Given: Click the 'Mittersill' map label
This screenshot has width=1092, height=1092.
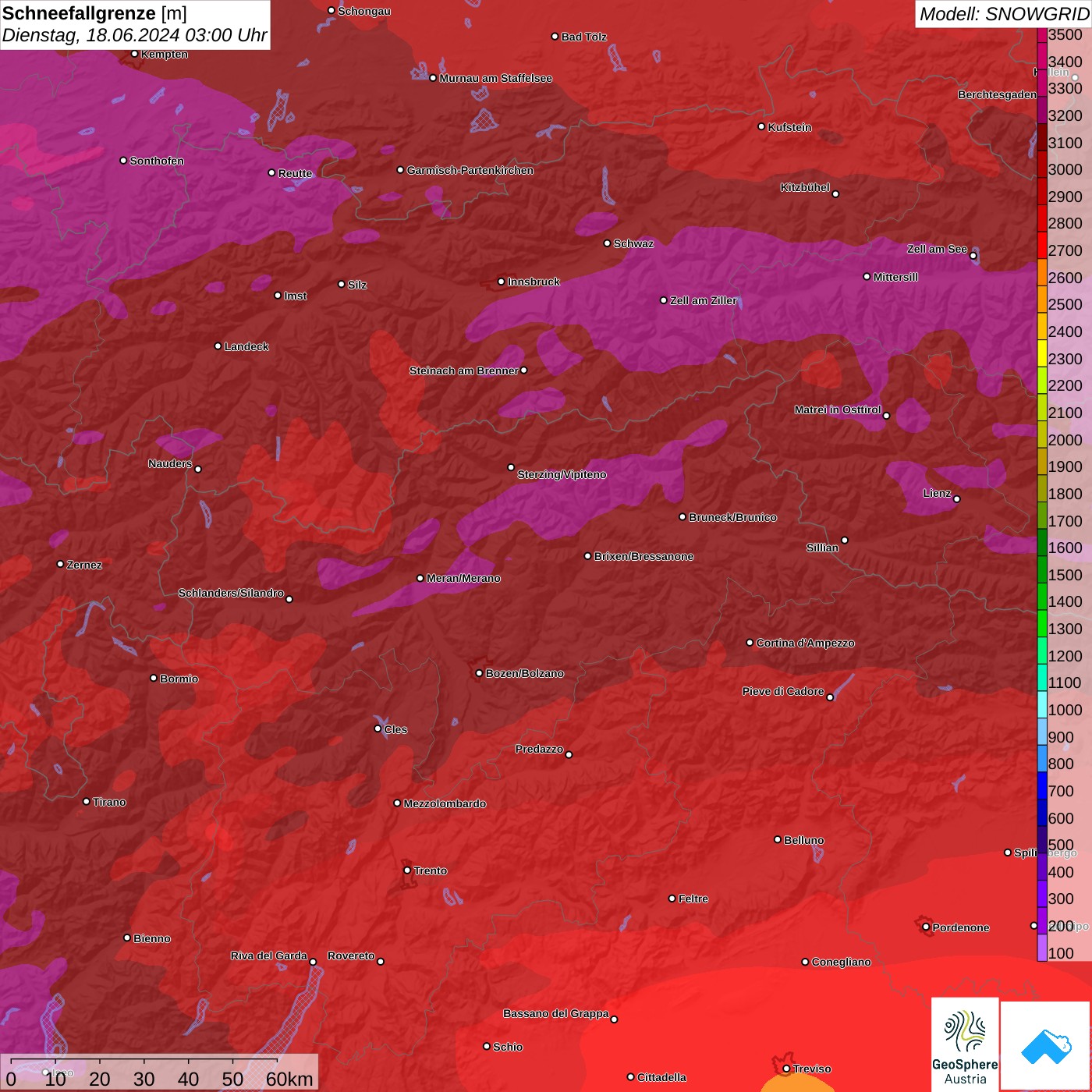Looking at the screenshot, I should click(x=895, y=277).
